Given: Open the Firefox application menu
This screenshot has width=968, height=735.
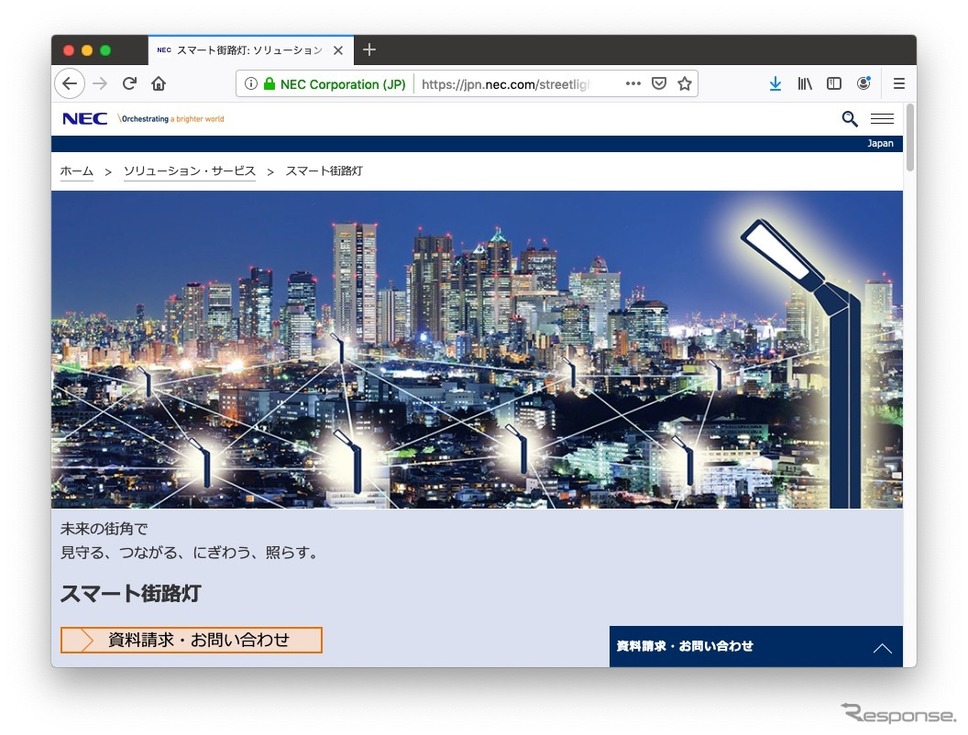Looking at the screenshot, I should [899, 84].
